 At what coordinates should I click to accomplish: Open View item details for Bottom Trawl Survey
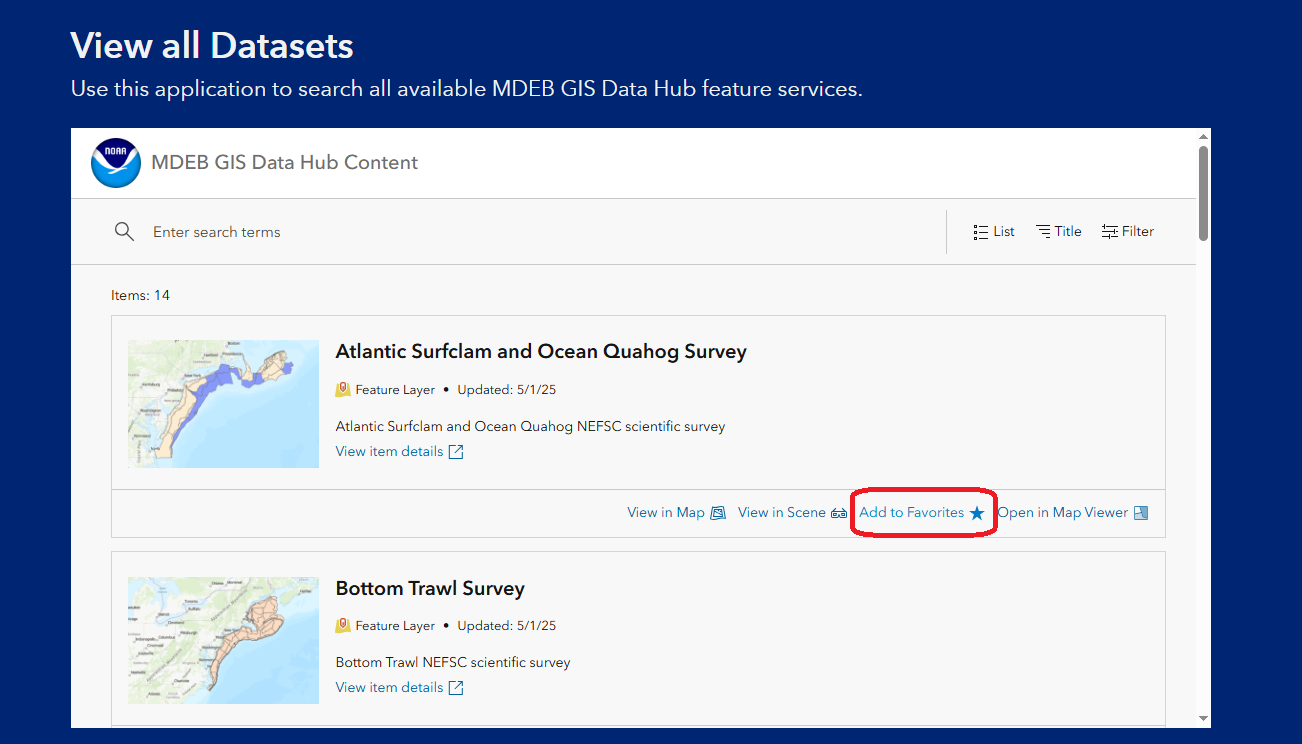(x=389, y=688)
